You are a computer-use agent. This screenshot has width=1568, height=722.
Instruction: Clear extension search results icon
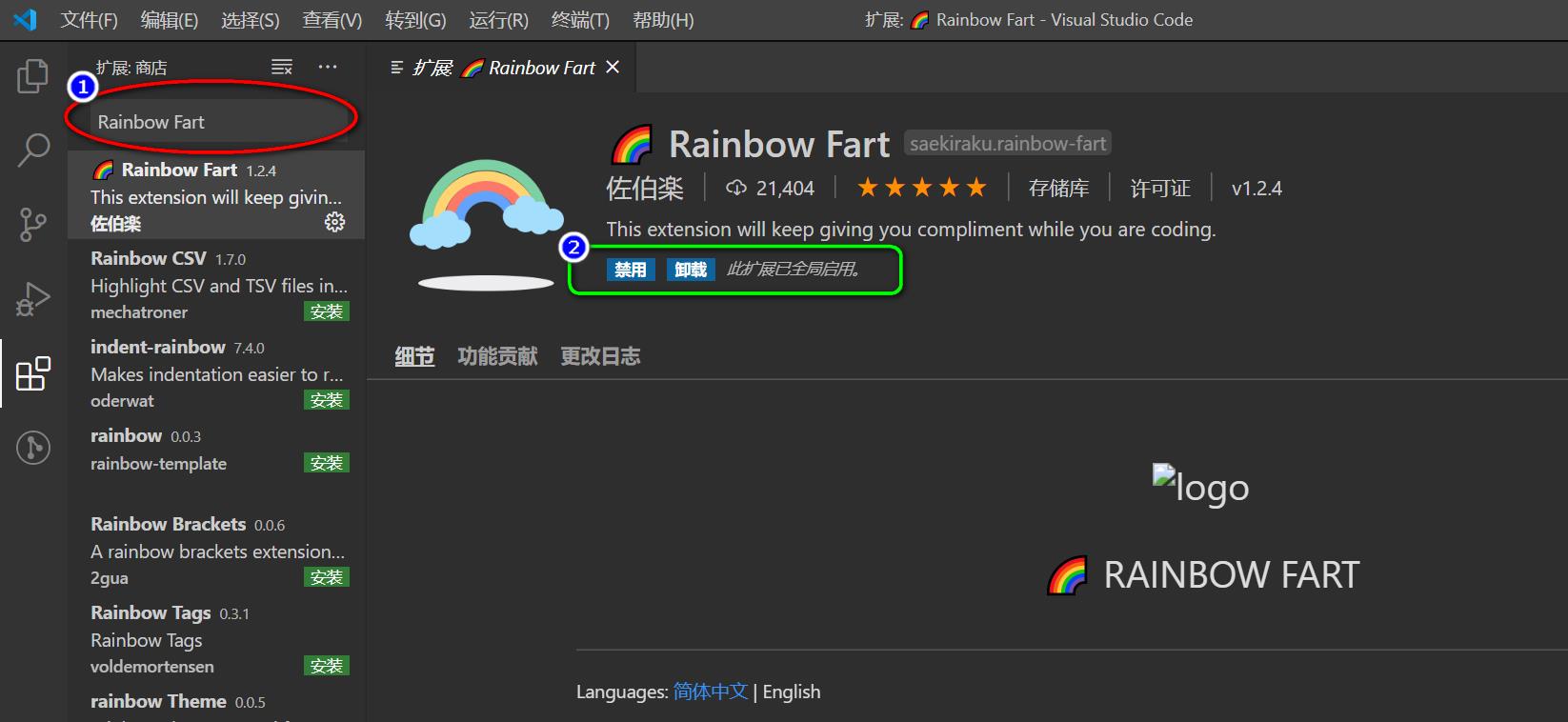pyautogui.click(x=282, y=67)
